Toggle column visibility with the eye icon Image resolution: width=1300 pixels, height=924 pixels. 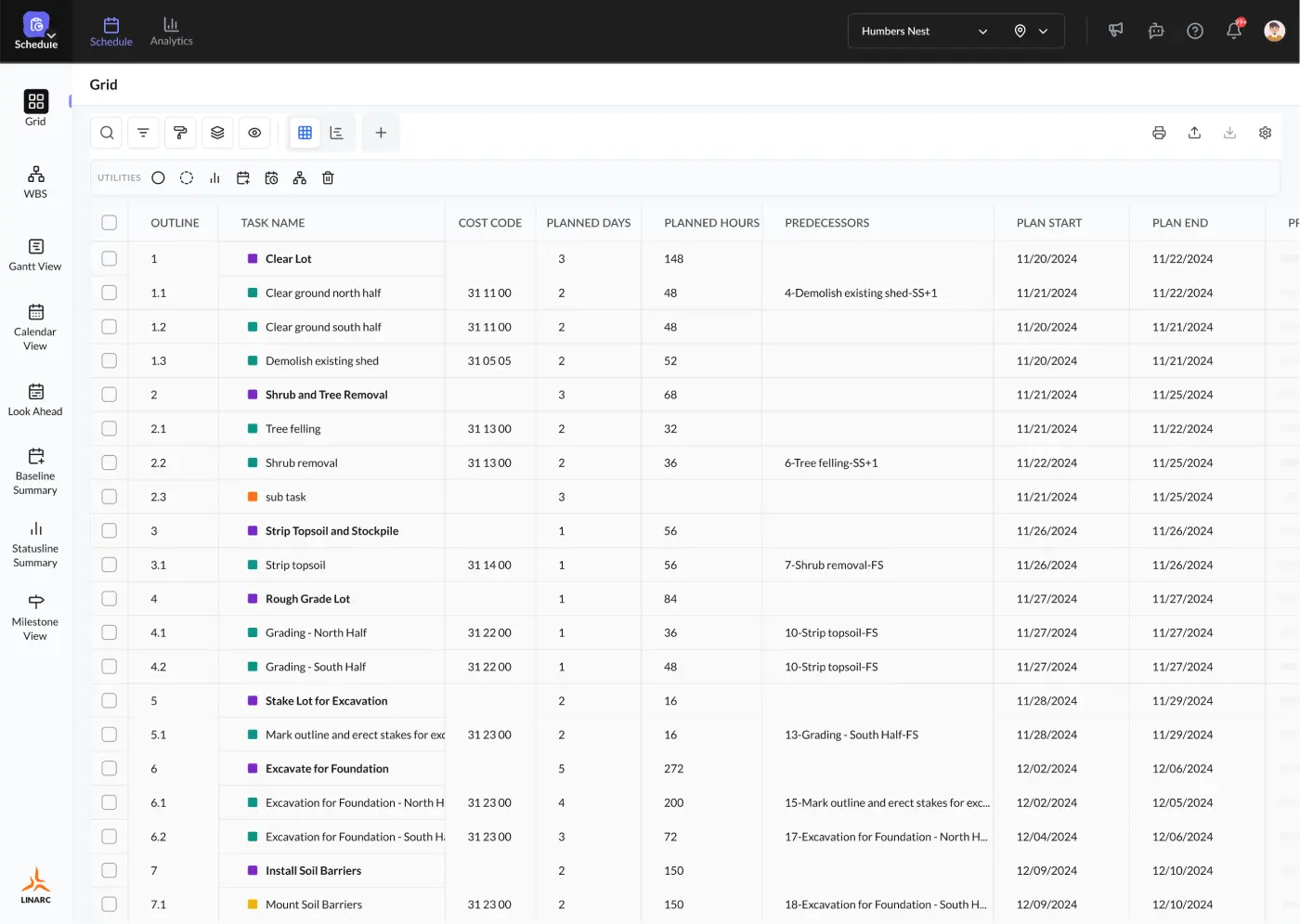(254, 133)
